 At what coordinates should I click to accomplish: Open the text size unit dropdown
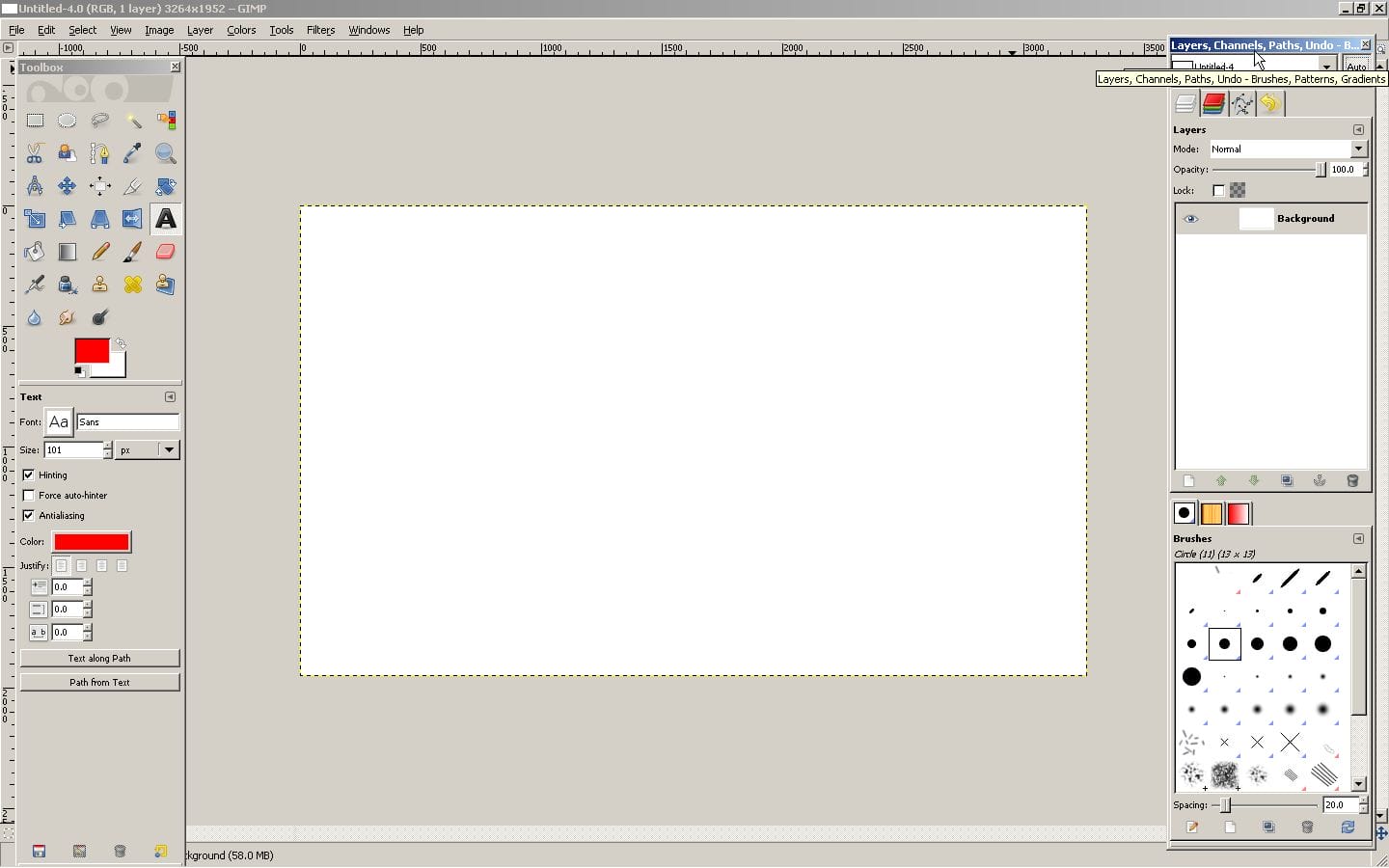[147, 449]
